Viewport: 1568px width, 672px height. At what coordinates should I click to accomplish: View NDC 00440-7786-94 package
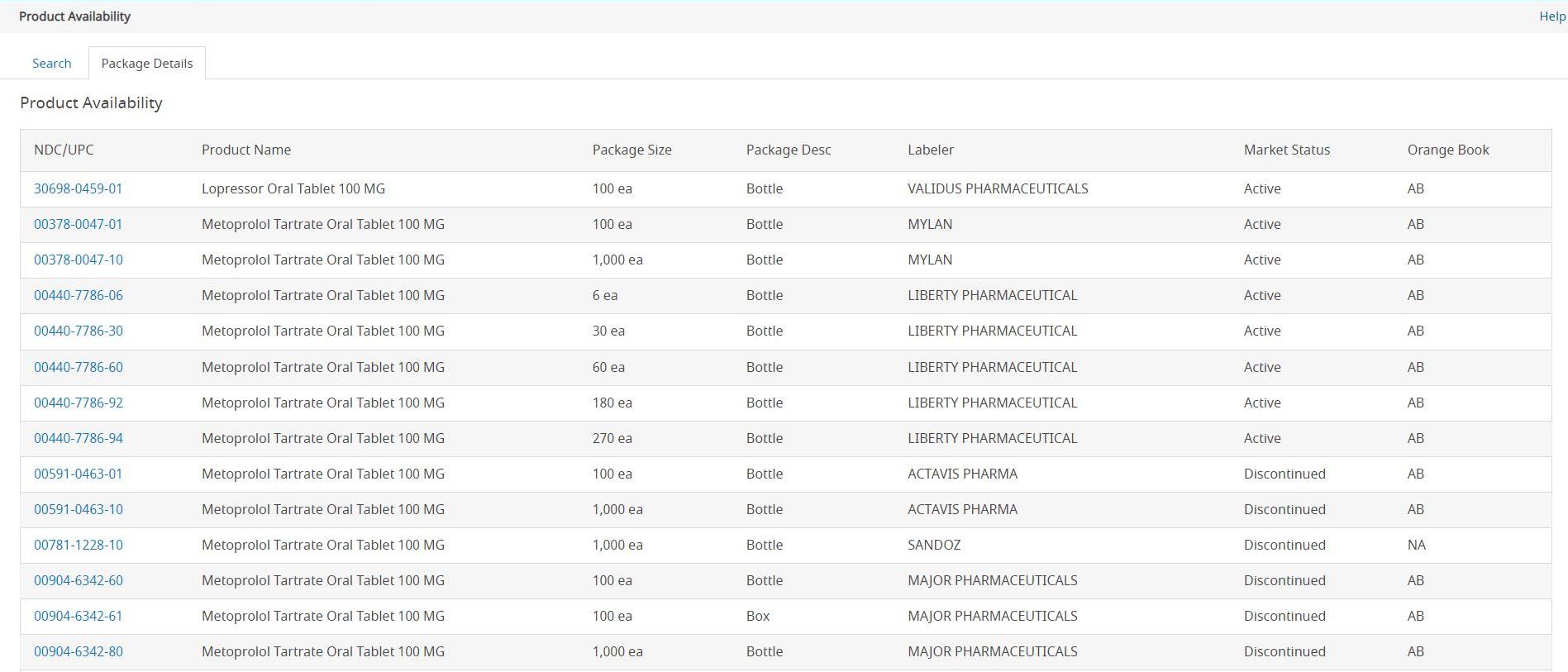pos(78,438)
